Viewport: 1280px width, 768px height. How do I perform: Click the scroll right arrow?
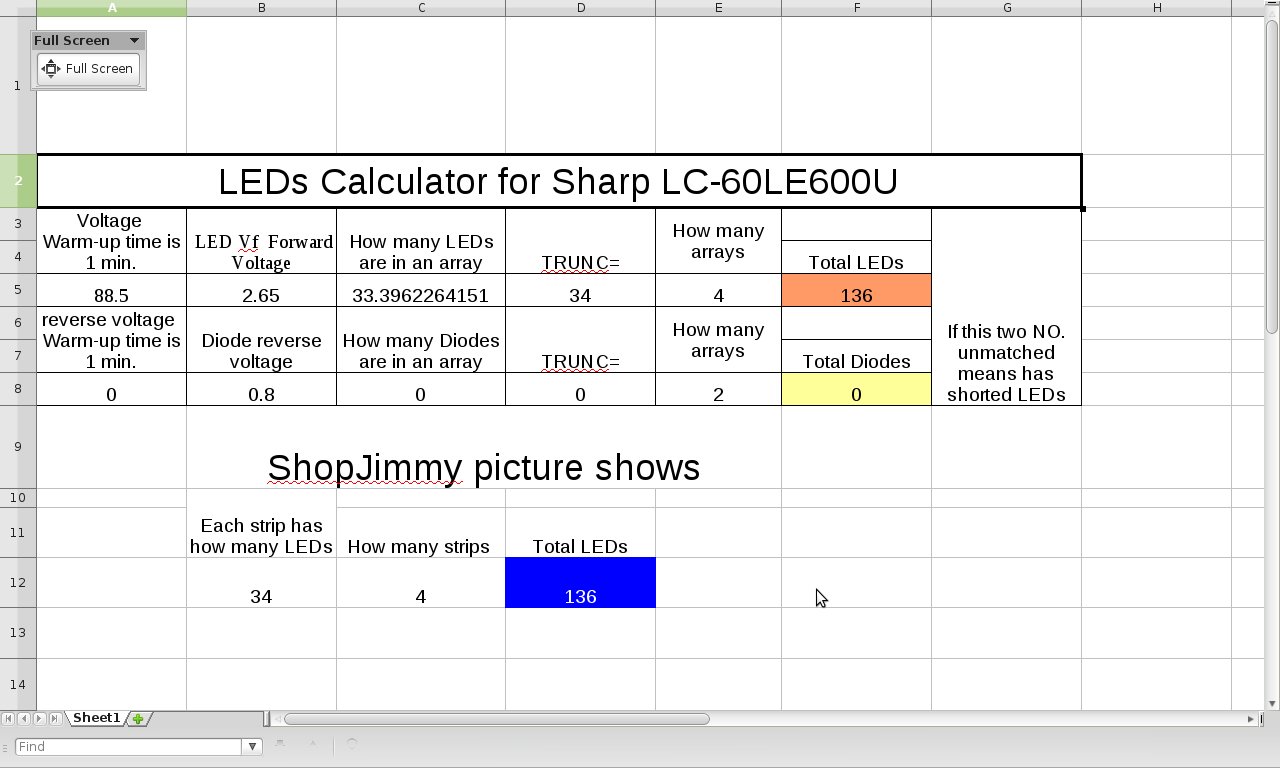(1250, 719)
